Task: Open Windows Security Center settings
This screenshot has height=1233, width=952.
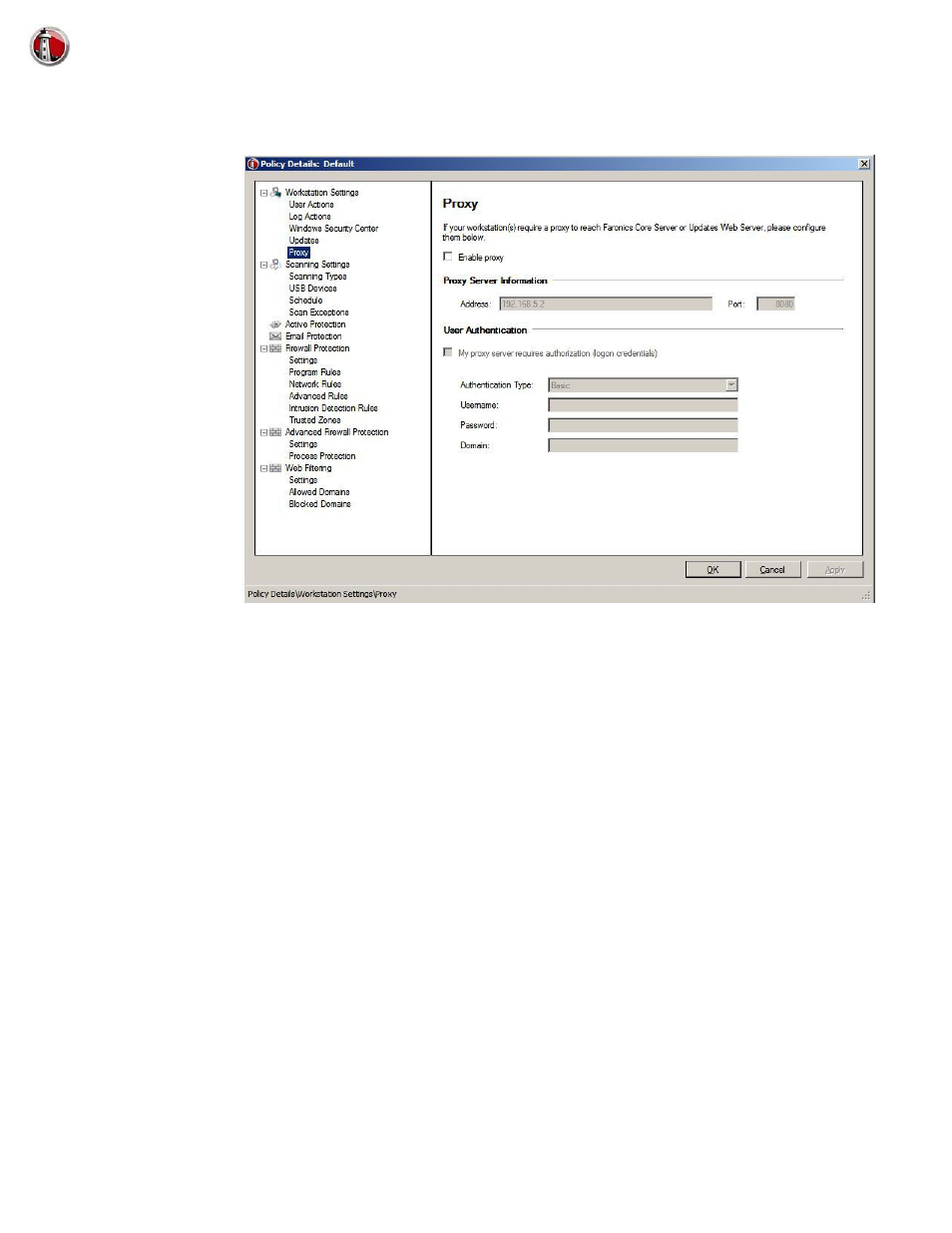Action: 333,229
